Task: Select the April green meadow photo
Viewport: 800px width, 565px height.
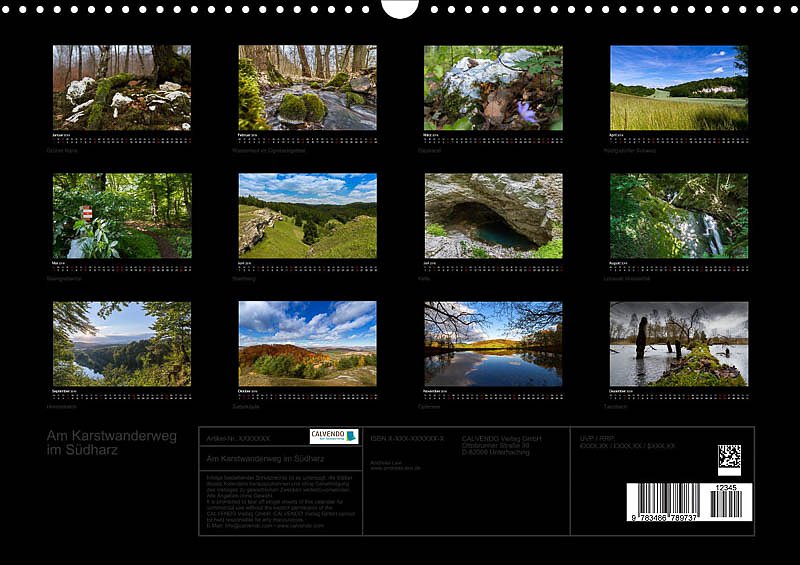Action: pyautogui.click(x=679, y=88)
